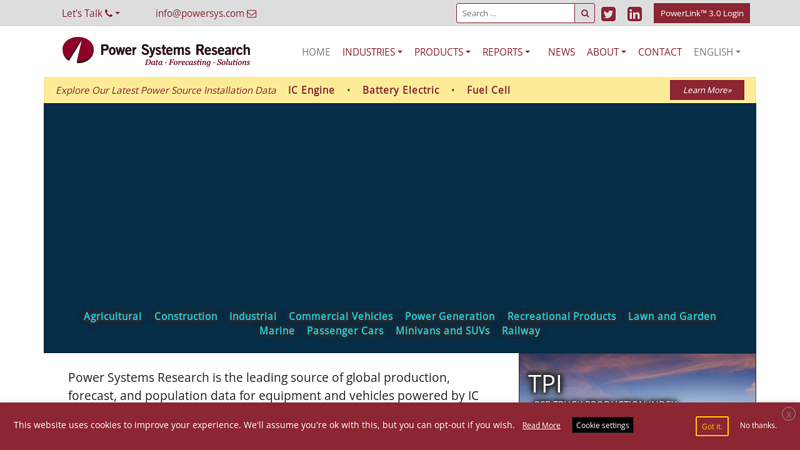Viewport: 800px width, 450px height.
Task: Click the Power Systems Research logo
Action: pos(156,52)
